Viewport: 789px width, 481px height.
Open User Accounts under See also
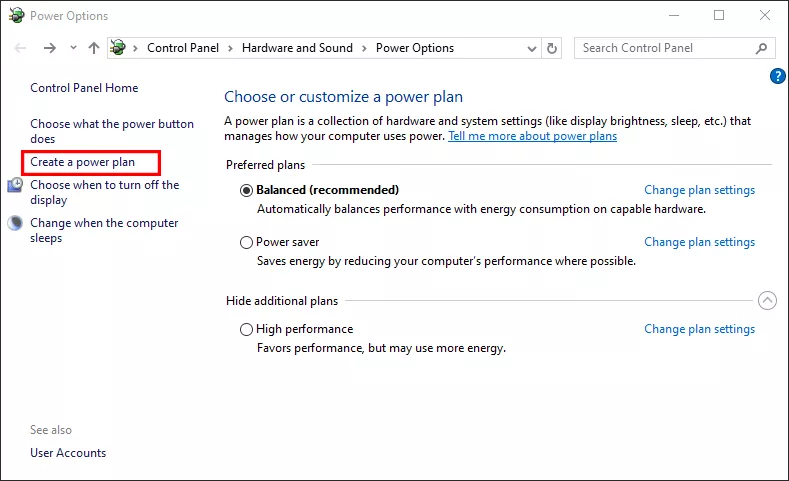68,453
